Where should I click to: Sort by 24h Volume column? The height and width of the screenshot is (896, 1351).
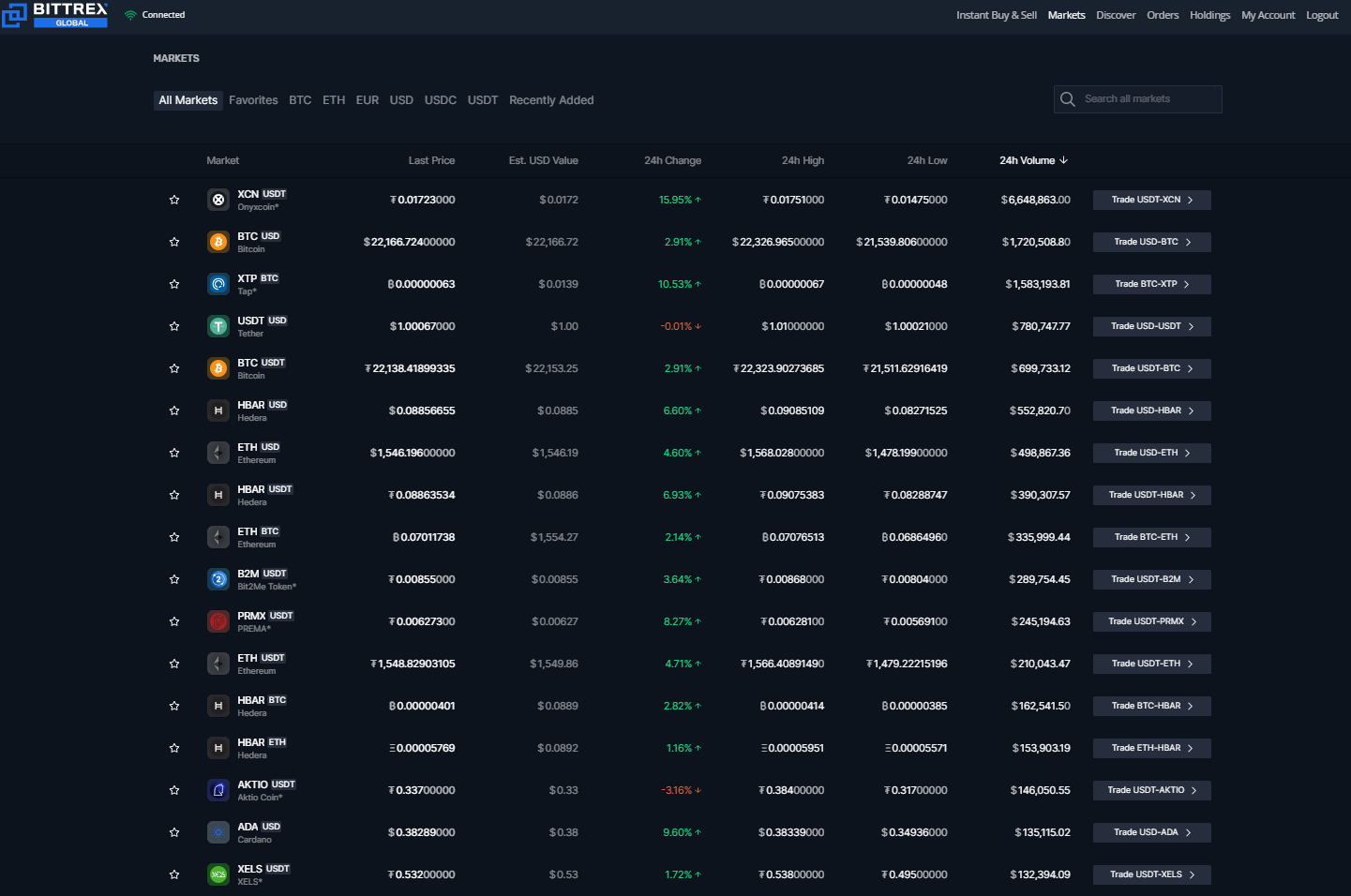tap(1033, 160)
